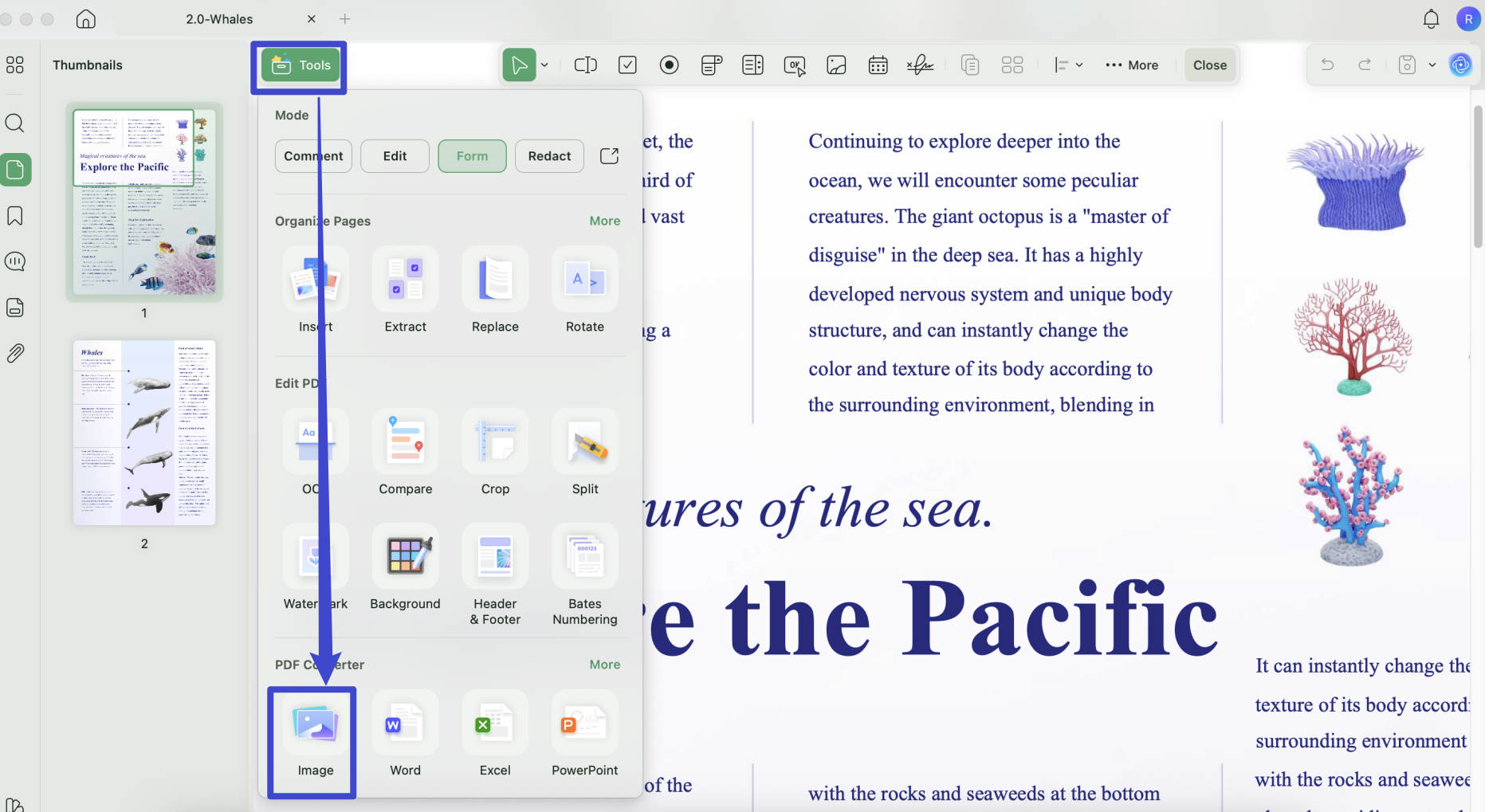The image size is (1485, 812).
Task: Click the duplicate fields toolbar icon
Action: tap(970, 65)
